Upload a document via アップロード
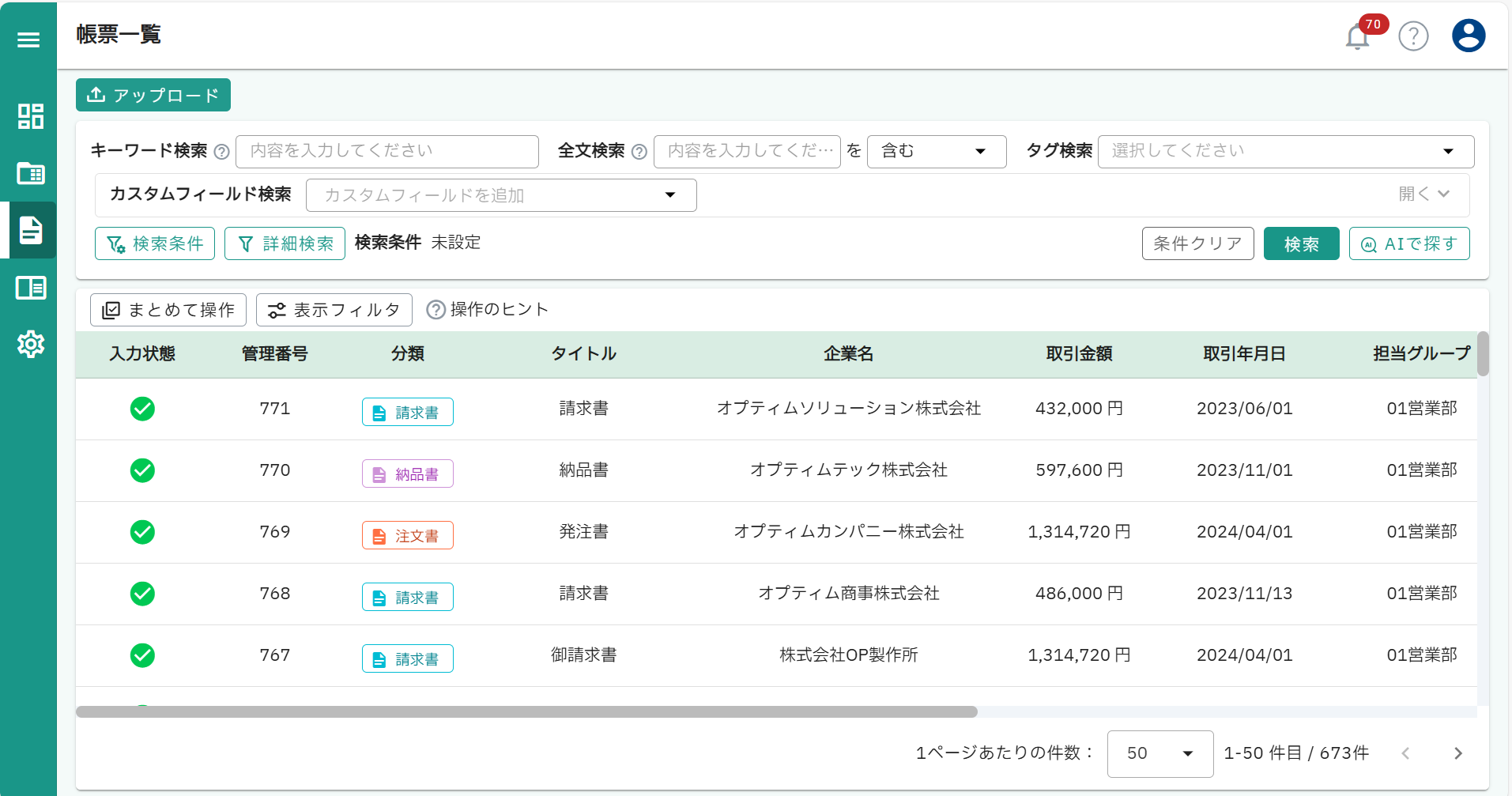This screenshot has height=796, width=1512. [153, 94]
